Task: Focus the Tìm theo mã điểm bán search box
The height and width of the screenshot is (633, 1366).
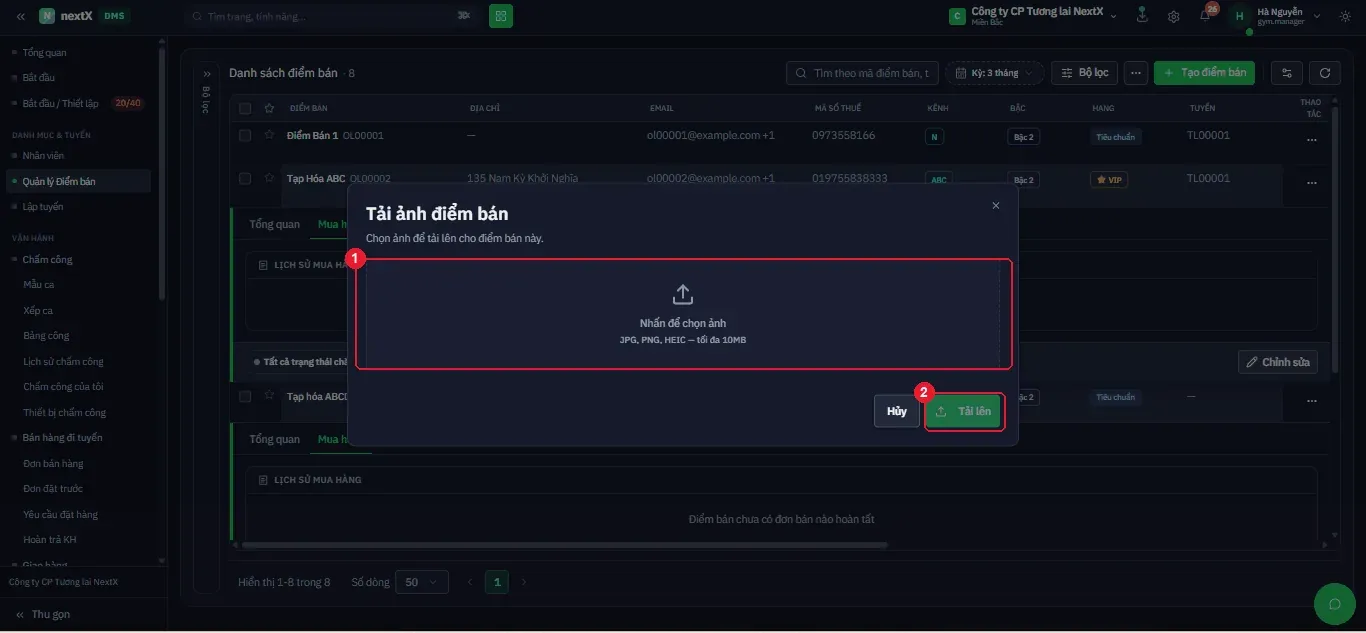Action: pos(863,73)
